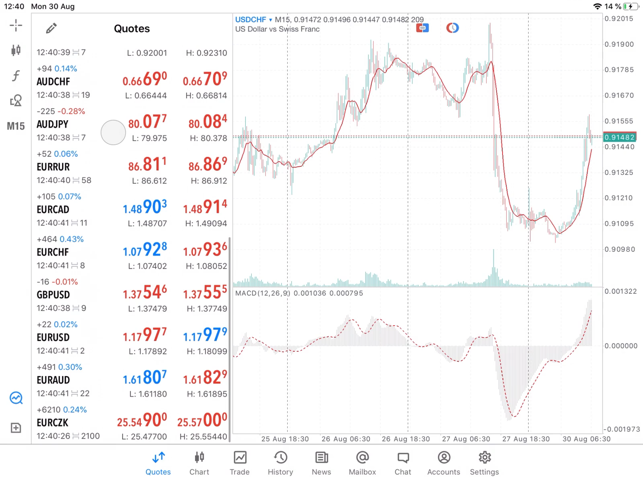
Task: Tap EURAUD bid price 1.61807
Action: pyautogui.click(x=145, y=377)
